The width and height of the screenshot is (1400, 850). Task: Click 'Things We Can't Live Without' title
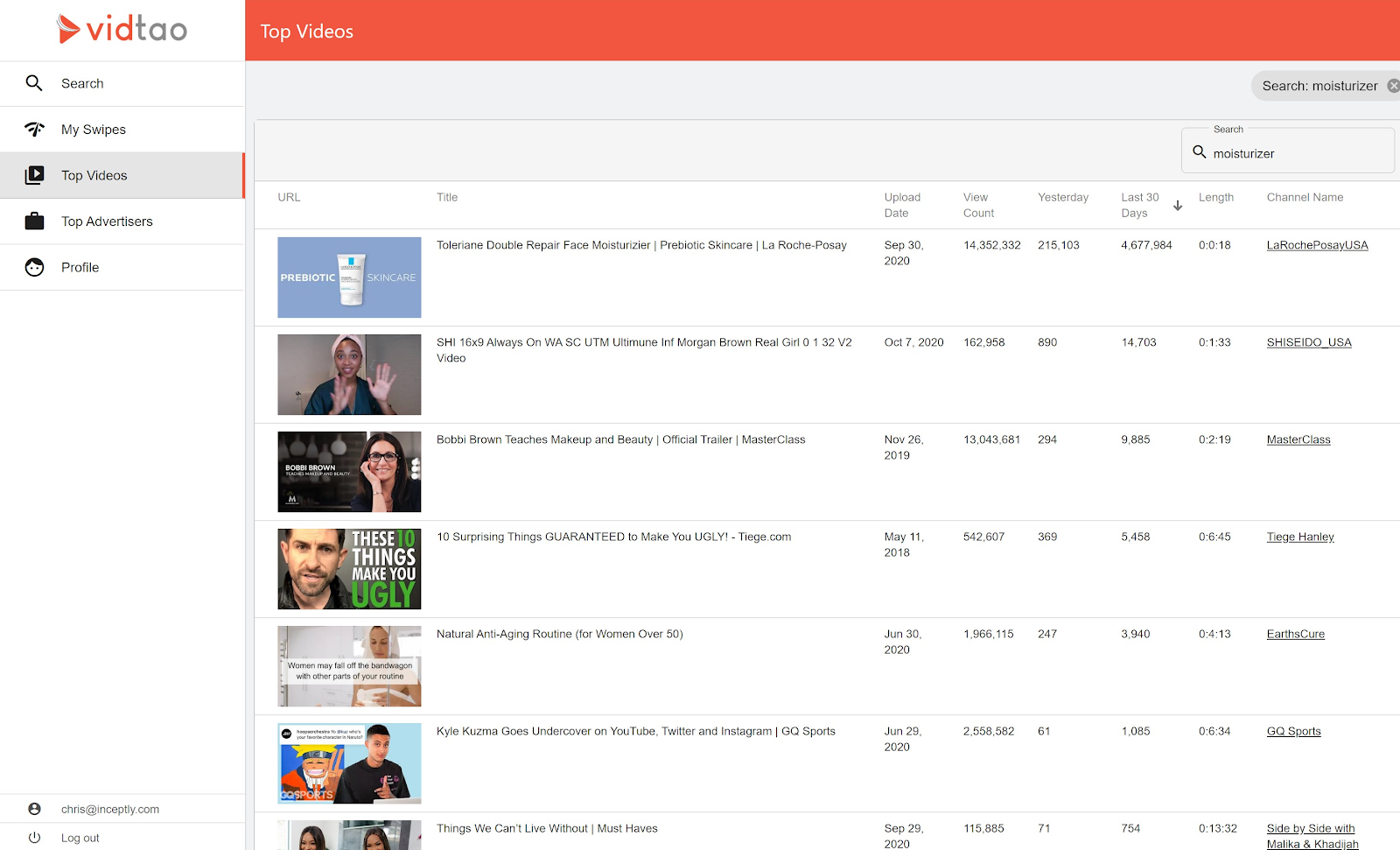pyautogui.click(x=547, y=828)
